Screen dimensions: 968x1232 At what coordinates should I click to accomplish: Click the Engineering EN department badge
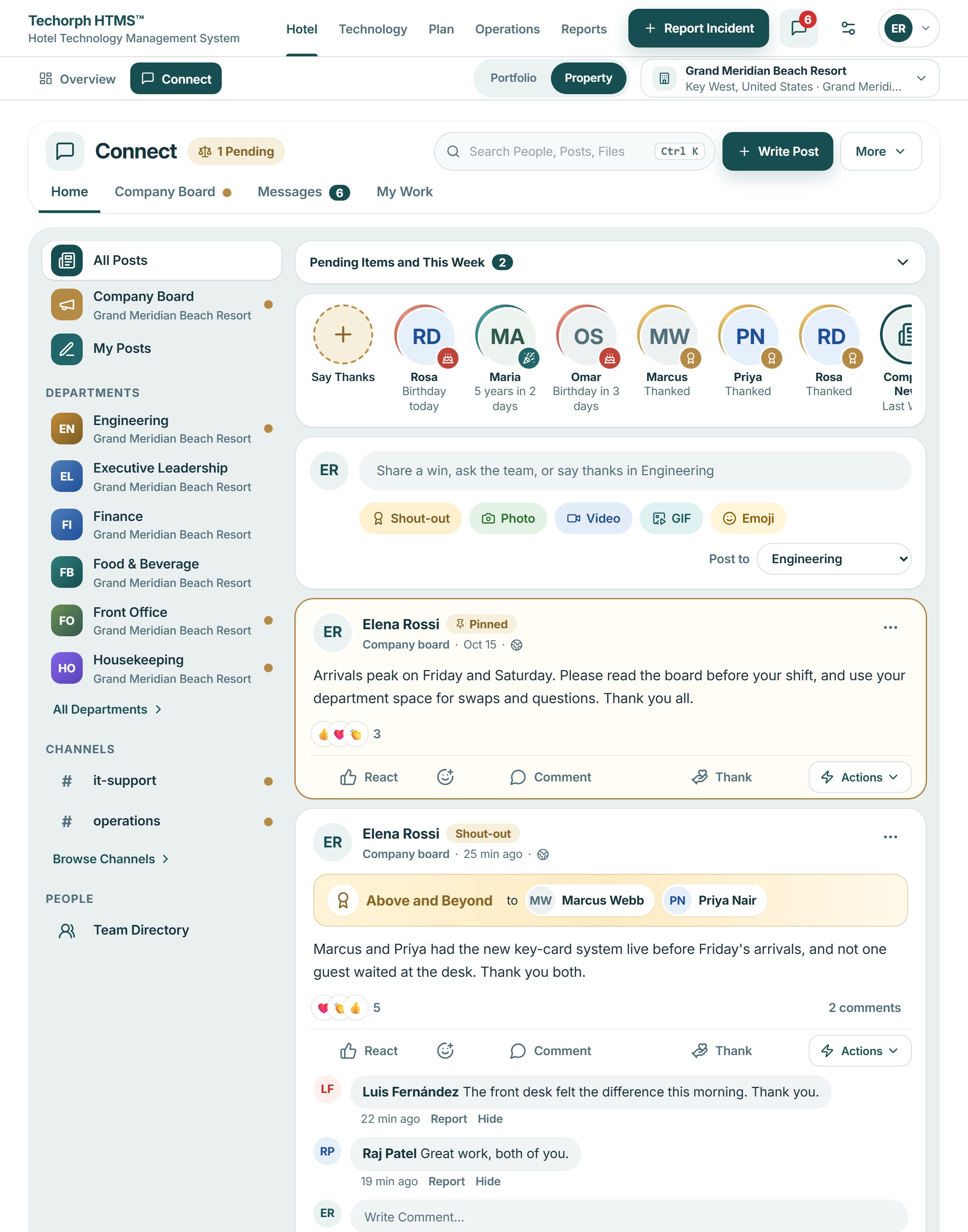(67, 429)
